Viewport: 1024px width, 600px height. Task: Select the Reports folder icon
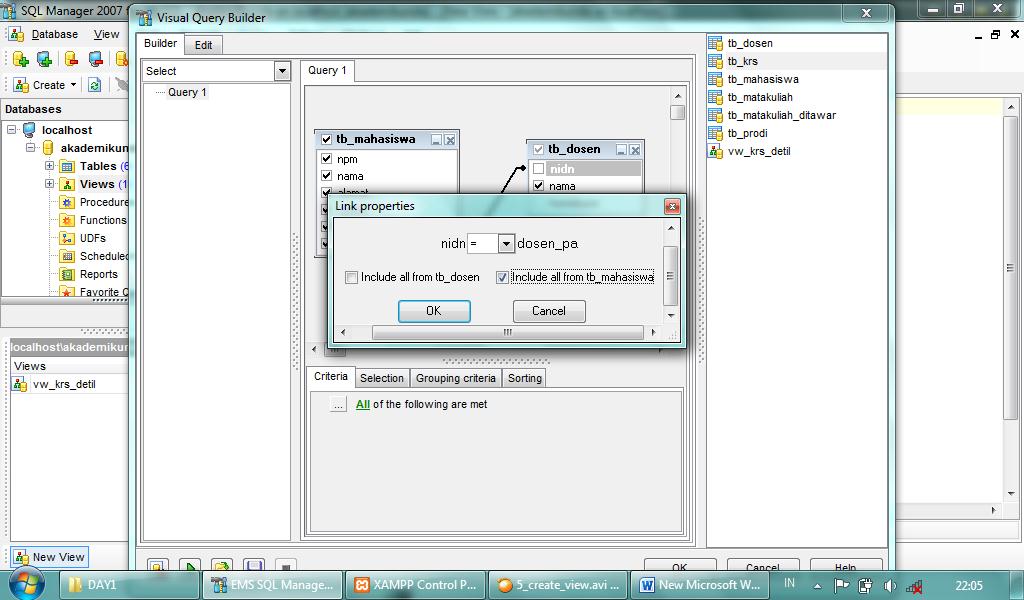pyautogui.click(x=67, y=274)
